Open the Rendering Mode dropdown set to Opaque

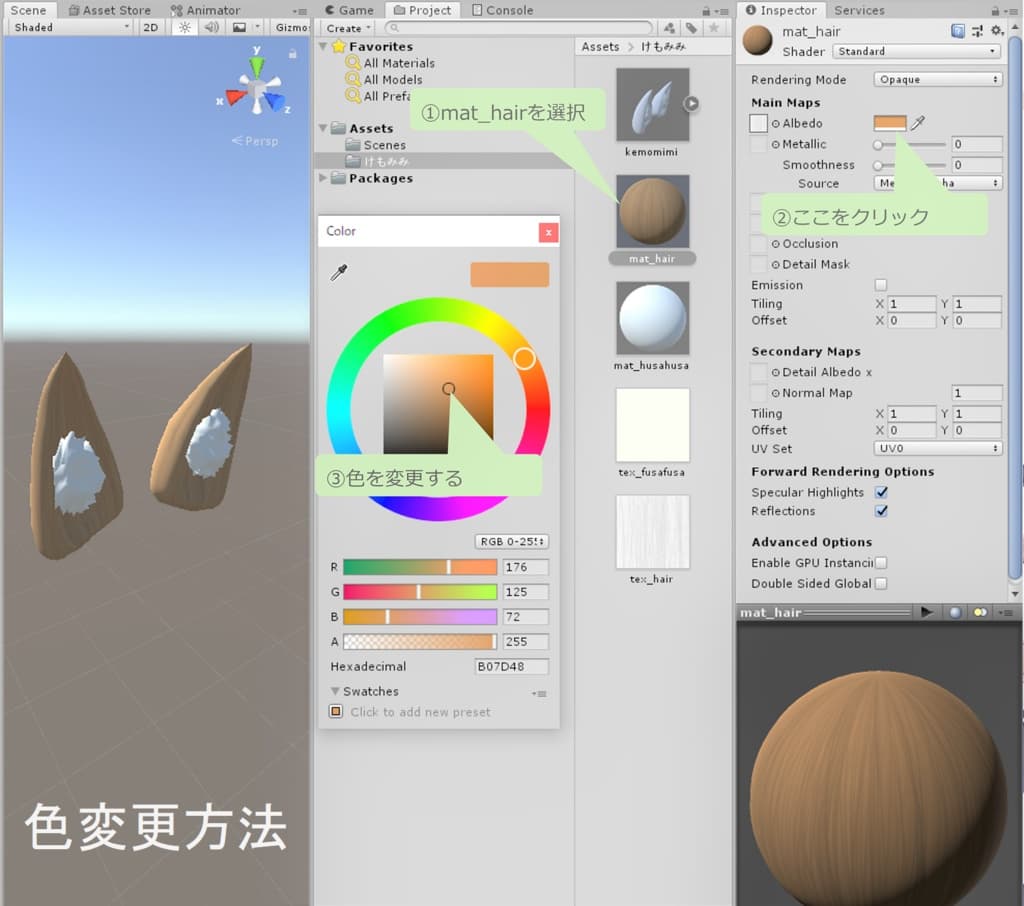937,79
